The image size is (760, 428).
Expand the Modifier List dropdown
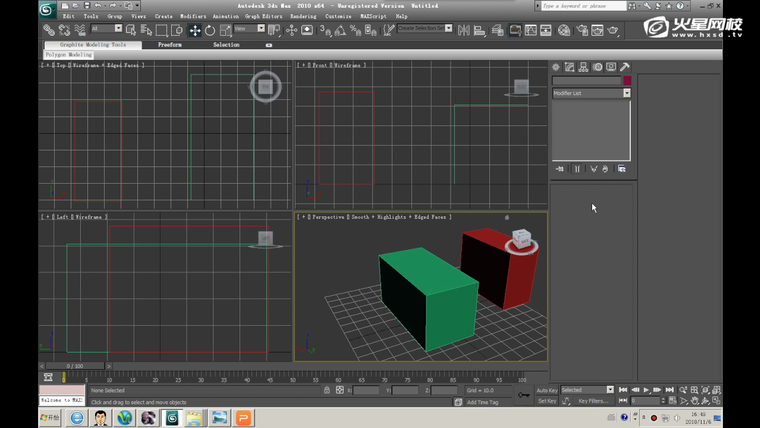pos(627,93)
